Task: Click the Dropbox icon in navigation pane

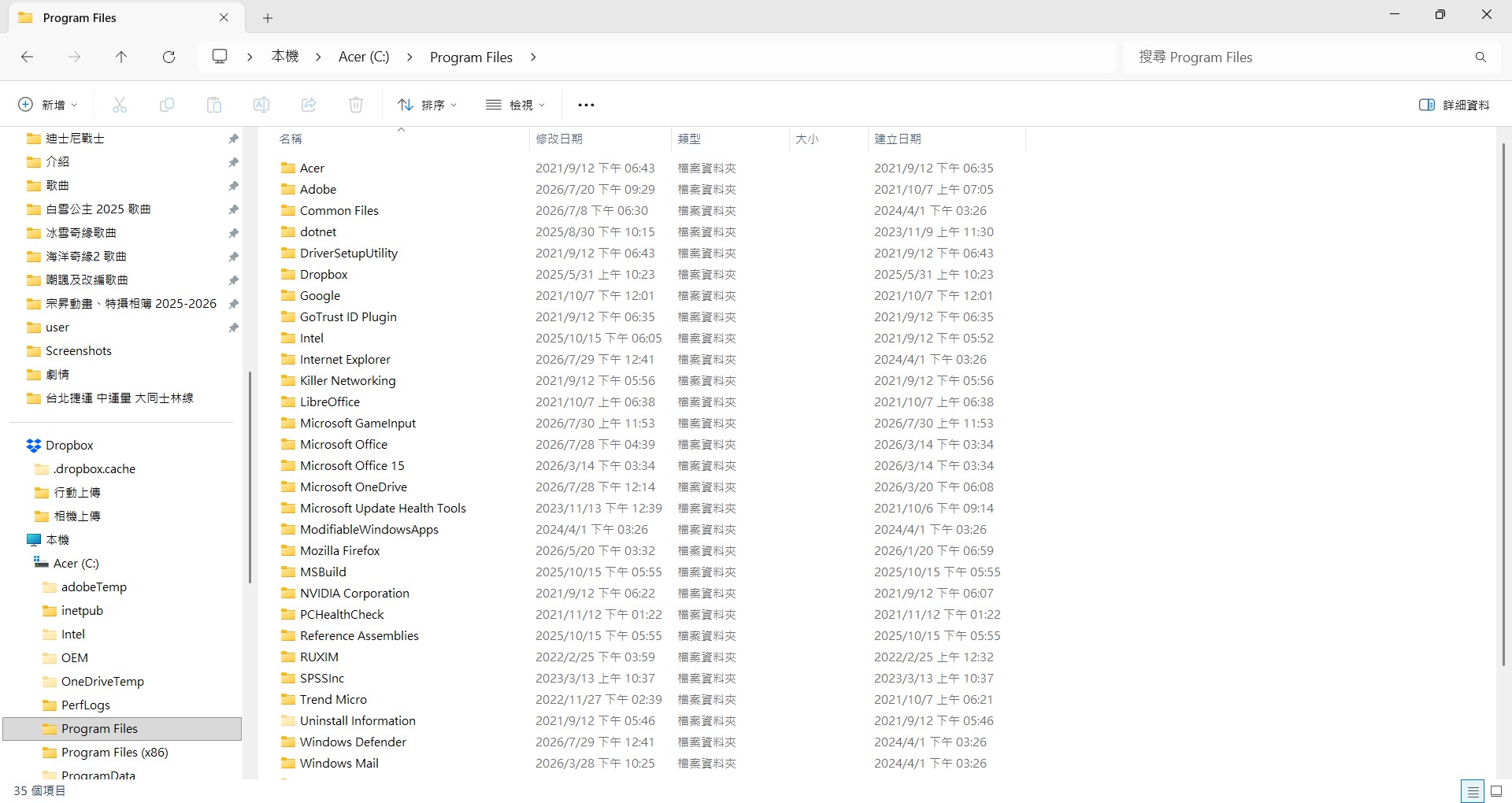Action: point(33,446)
